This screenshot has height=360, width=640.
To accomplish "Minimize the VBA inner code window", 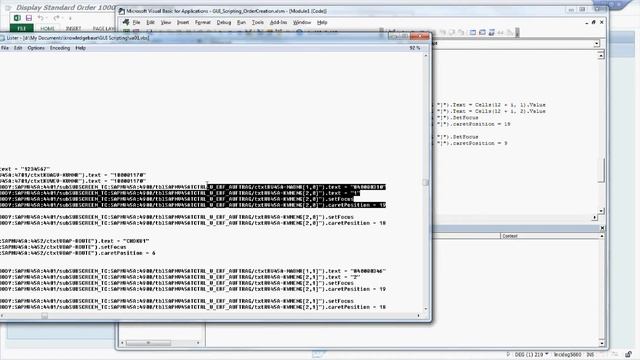I will pos(587,22).
